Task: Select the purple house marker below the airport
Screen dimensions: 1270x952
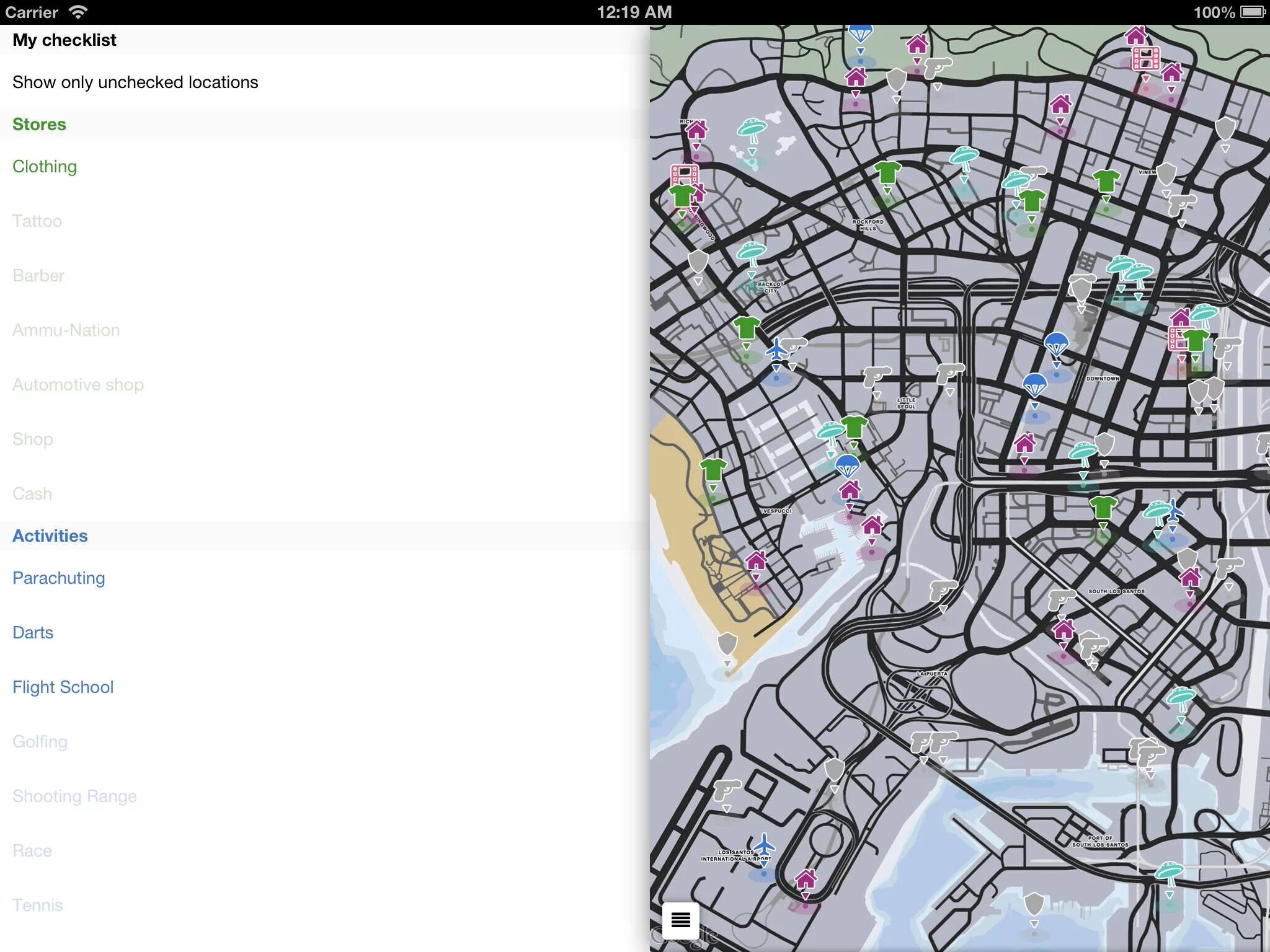Action: tap(806, 879)
